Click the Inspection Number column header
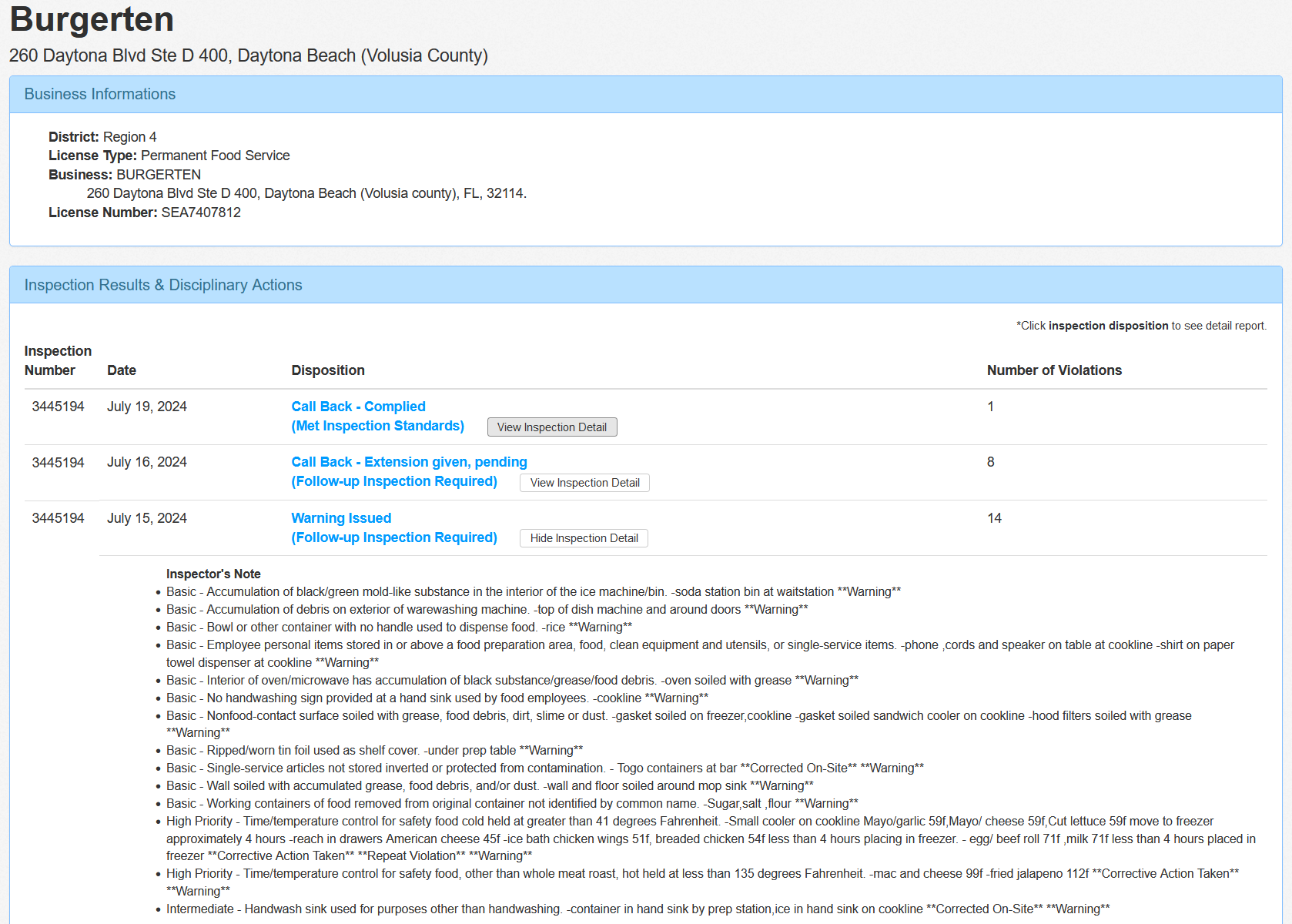 58,360
